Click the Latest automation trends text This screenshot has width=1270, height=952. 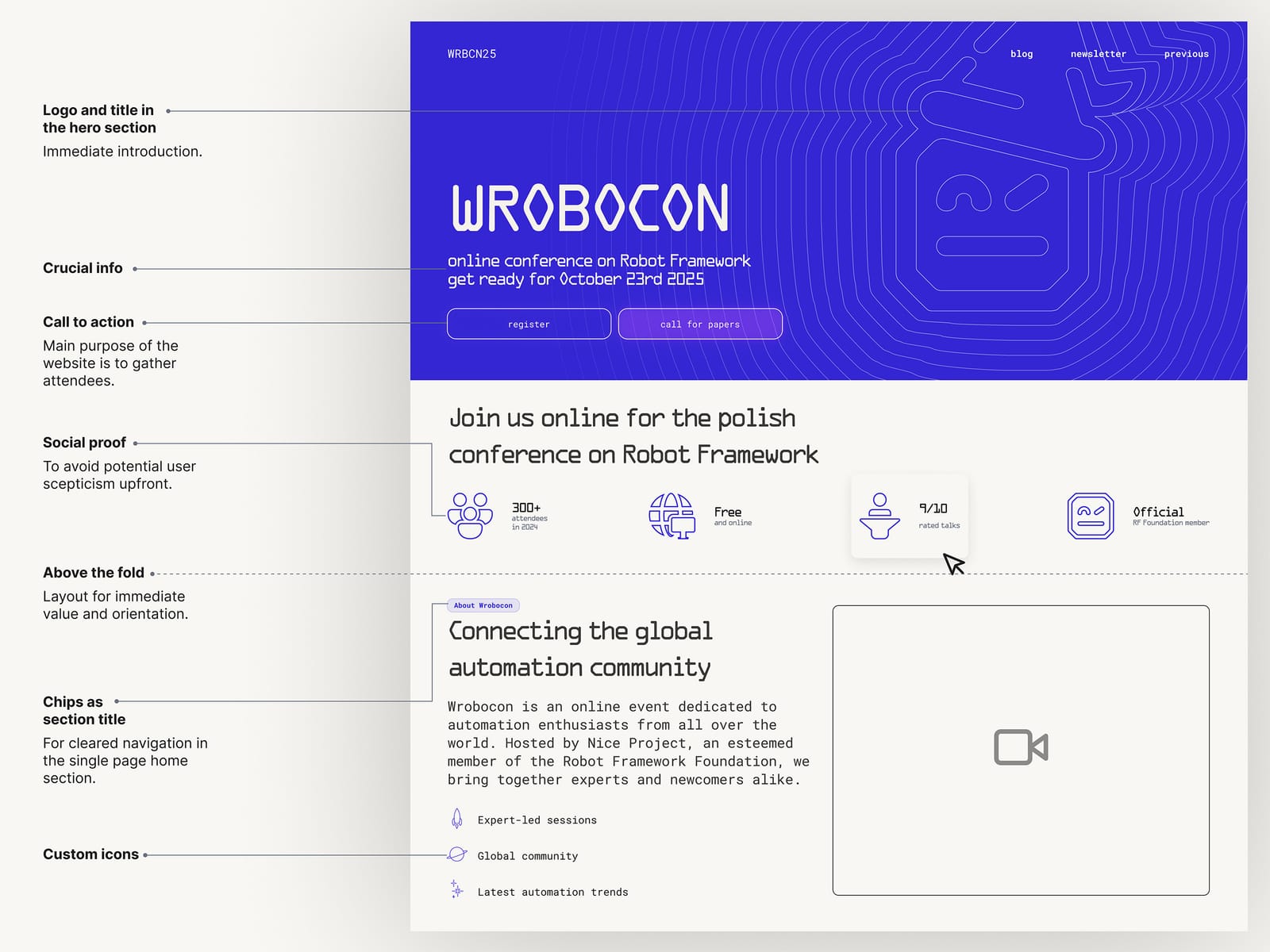pos(552,892)
